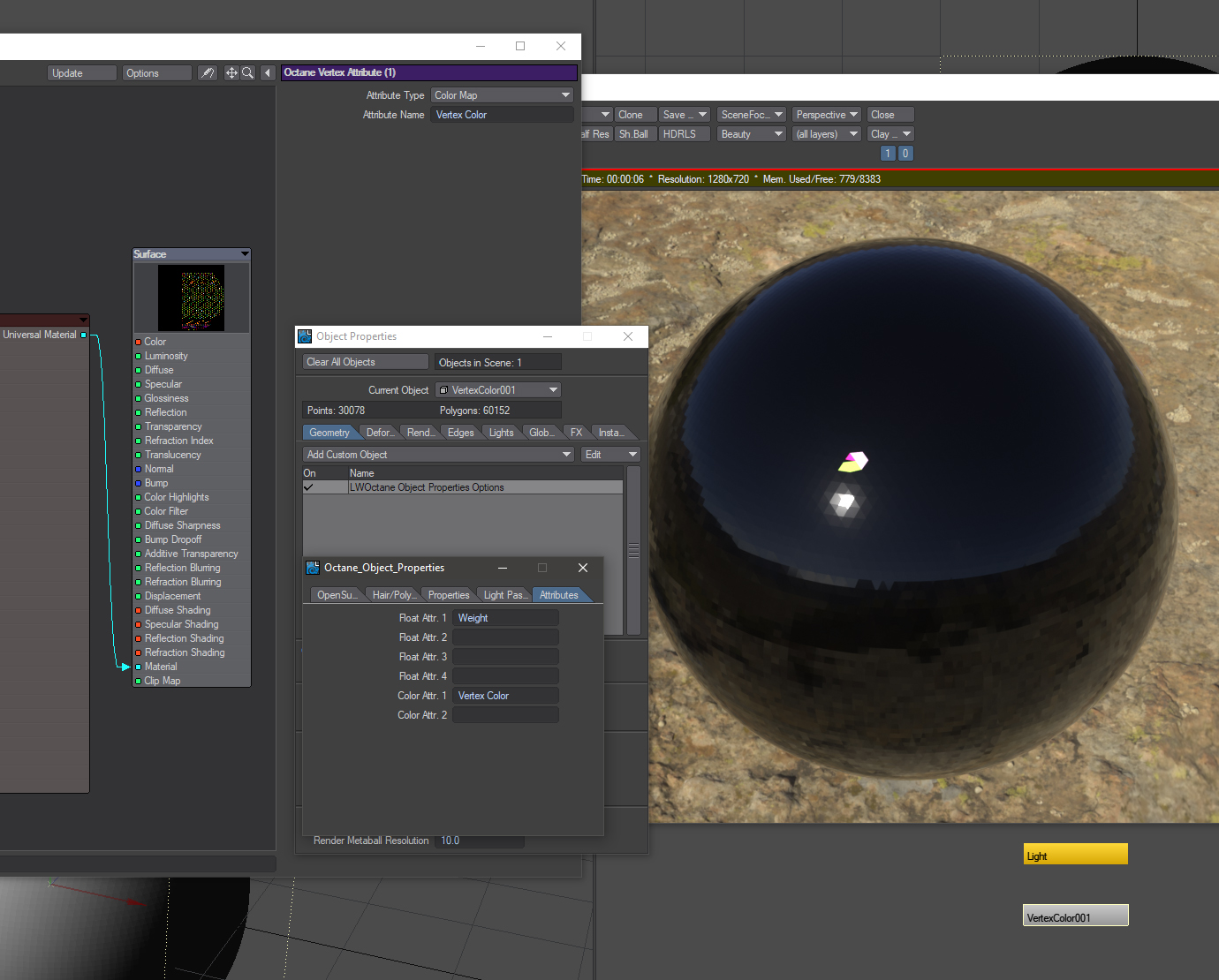Screen dimensions: 1219x980
Task: Open the Clay mode dropdown
Action: [x=890, y=134]
